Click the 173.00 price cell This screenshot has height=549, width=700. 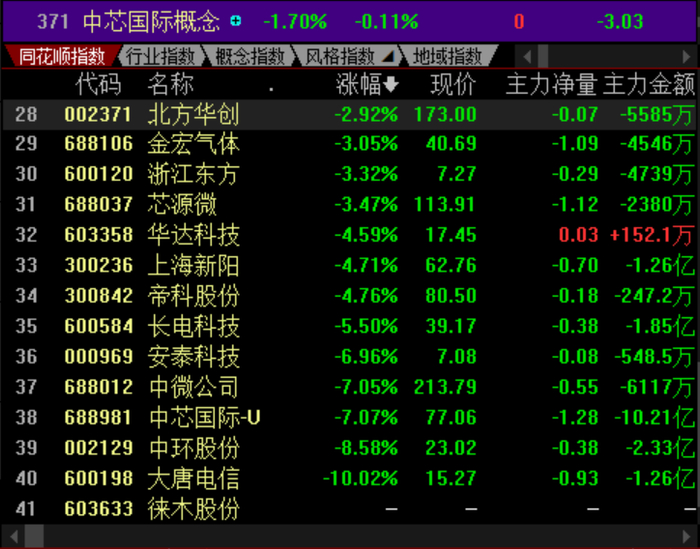pyautogui.click(x=445, y=114)
